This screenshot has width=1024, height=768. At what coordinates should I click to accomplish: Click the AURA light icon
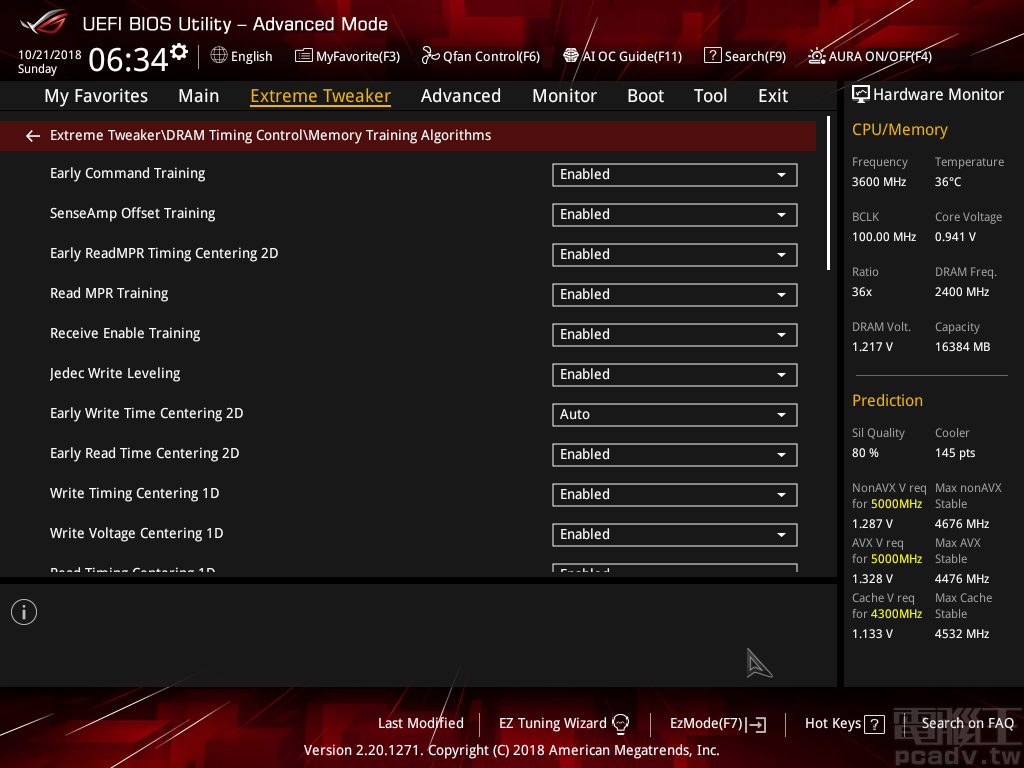(x=816, y=56)
